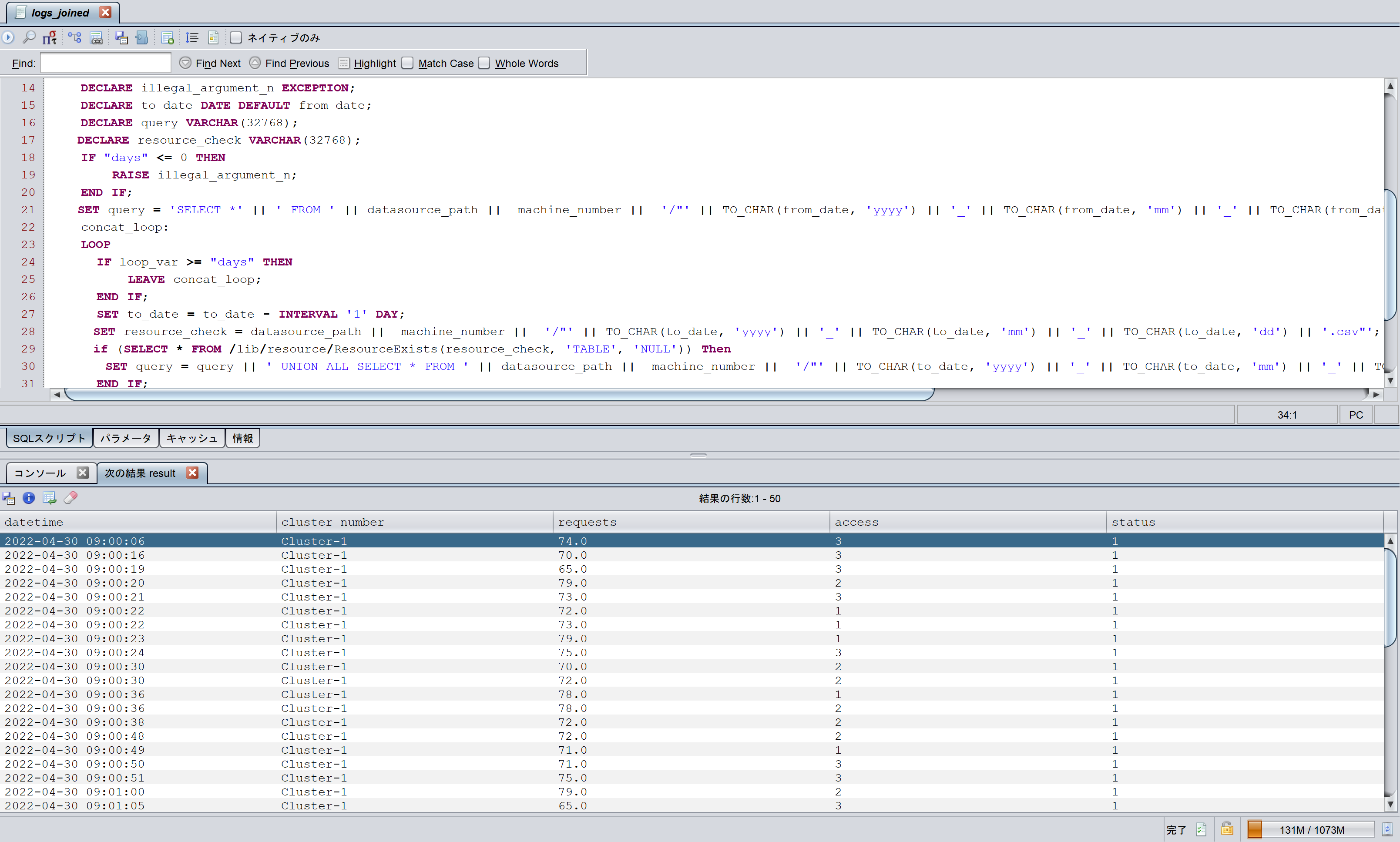The image size is (1400, 842).
Task: Click the editor vertical scrollbar up arrow
Action: click(x=1390, y=86)
